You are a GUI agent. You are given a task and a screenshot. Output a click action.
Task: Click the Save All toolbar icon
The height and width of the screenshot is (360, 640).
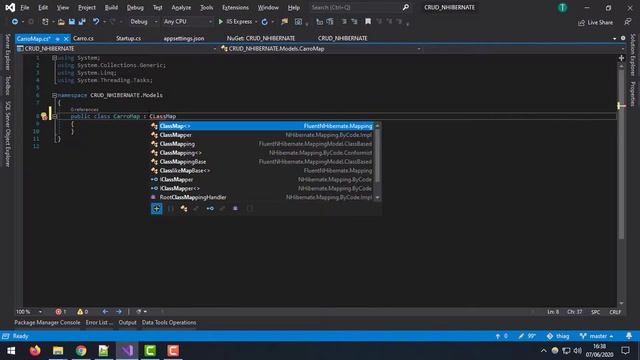(x=82, y=22)
